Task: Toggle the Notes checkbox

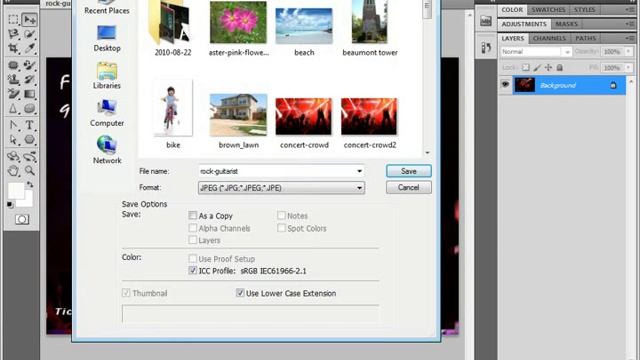Action: [281, 215]
